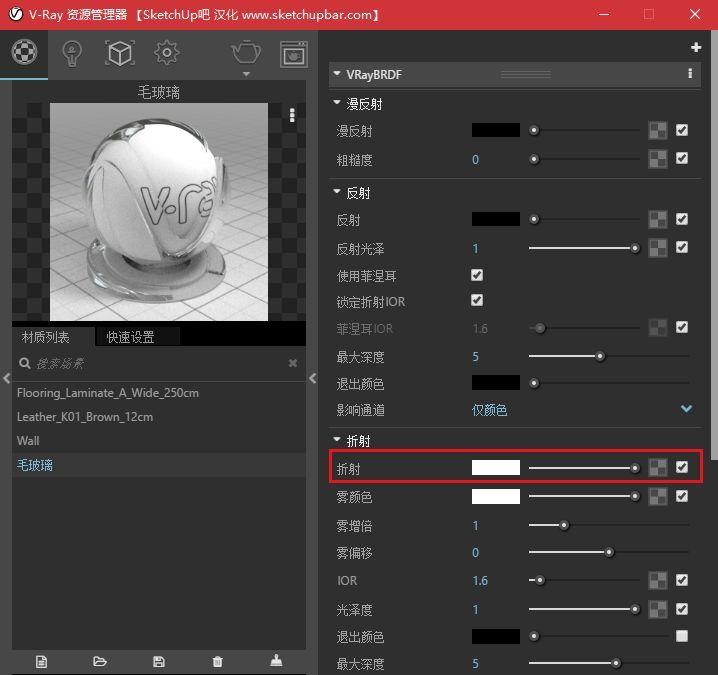Open render mode dropdown below teapot
718x675 pixels.
click(246, 74)
